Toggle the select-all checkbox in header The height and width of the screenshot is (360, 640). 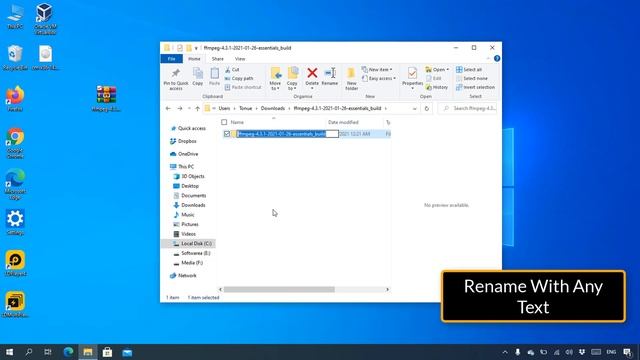224,122
